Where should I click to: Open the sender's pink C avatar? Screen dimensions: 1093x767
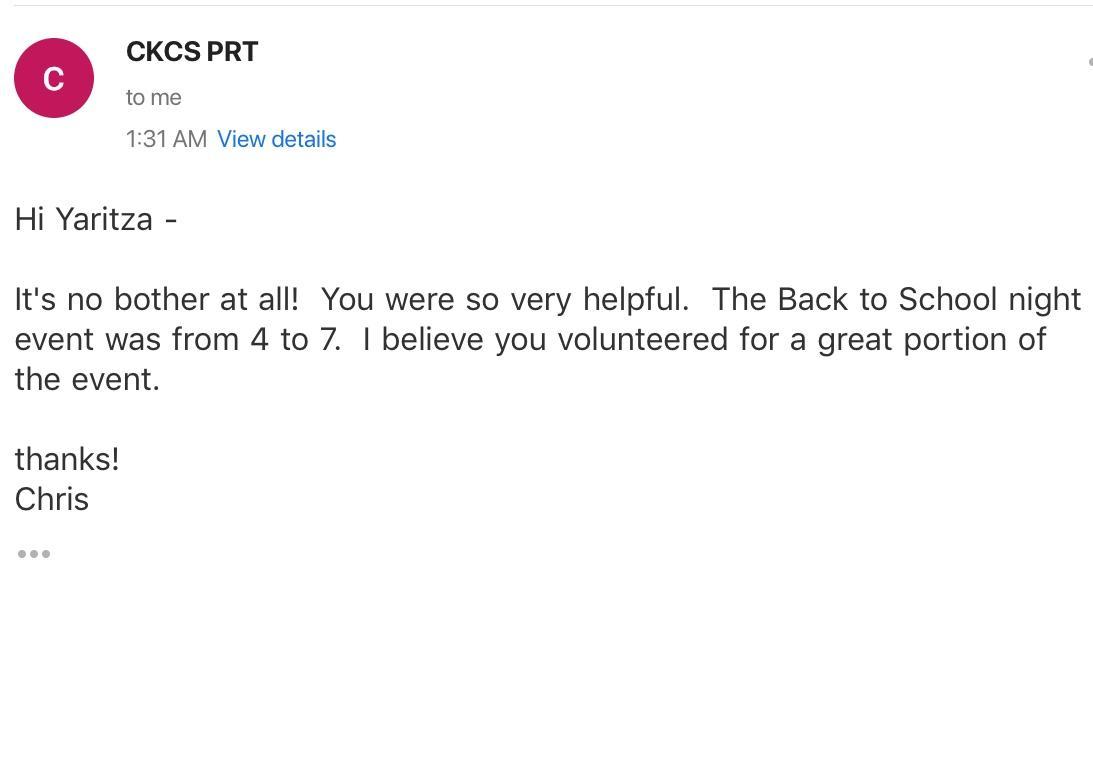click(x=54, y=78)
